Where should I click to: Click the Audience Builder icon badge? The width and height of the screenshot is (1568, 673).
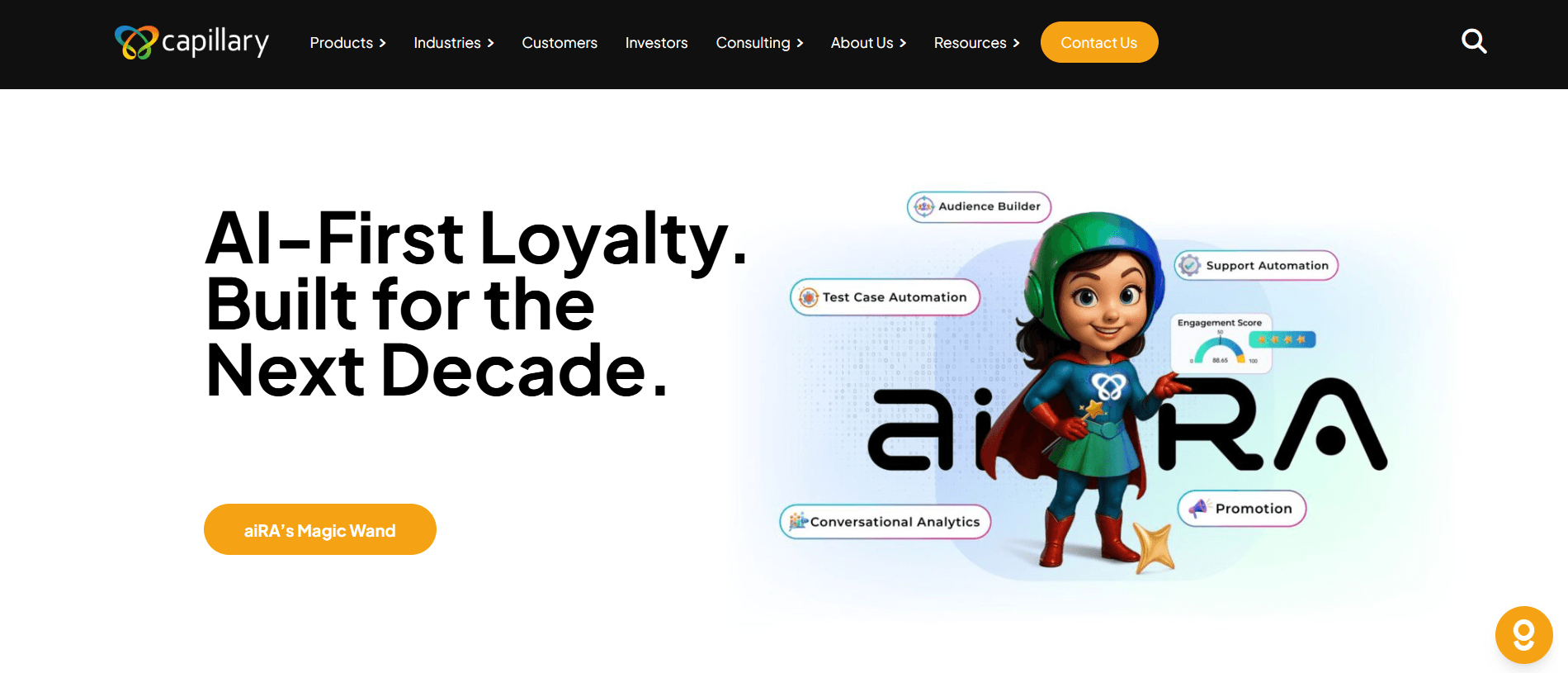point(924,206)
